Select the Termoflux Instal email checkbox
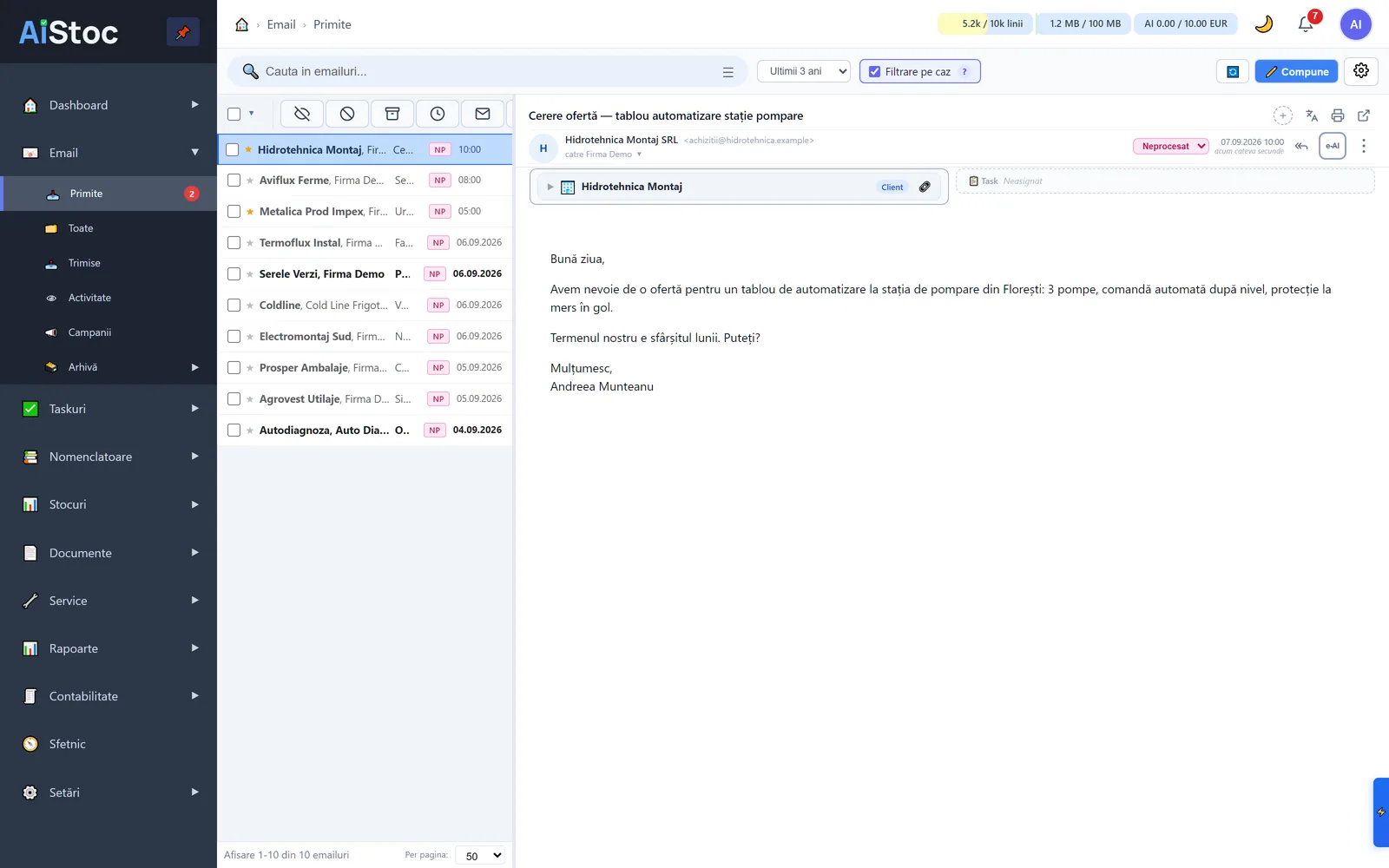This screenshot has height=868, width=1389. (x=234, y=243)
